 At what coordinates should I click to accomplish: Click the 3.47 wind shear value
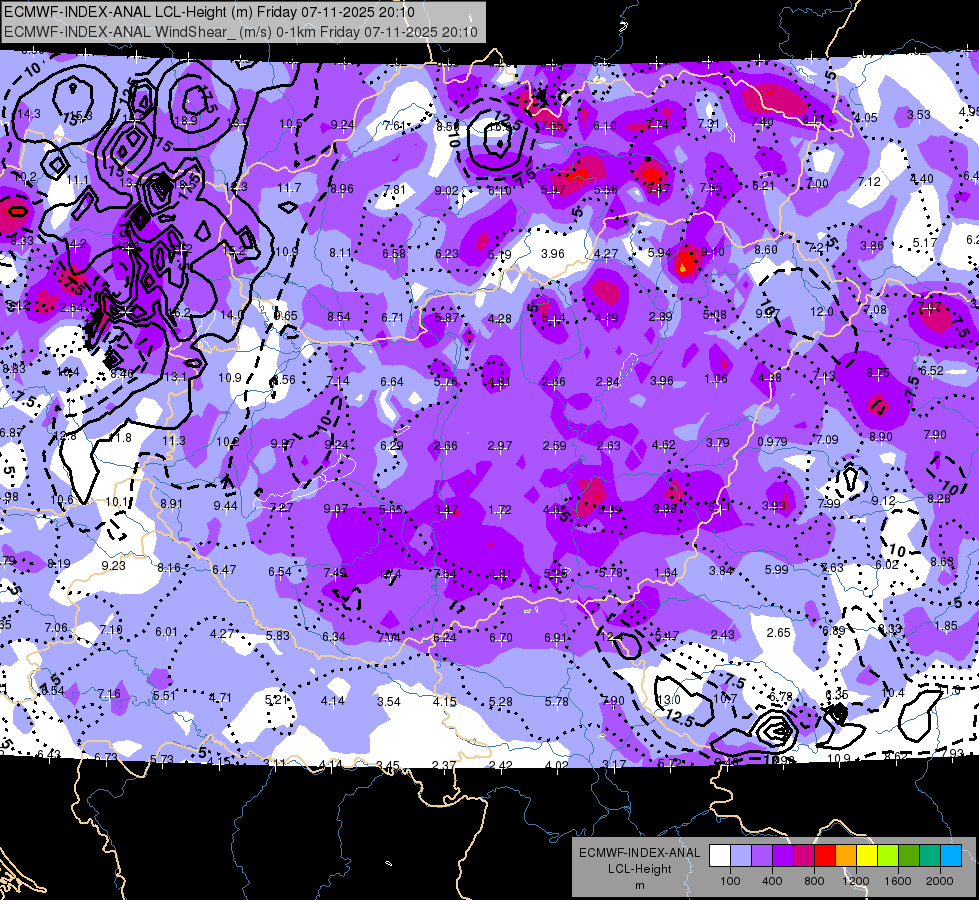446,510
